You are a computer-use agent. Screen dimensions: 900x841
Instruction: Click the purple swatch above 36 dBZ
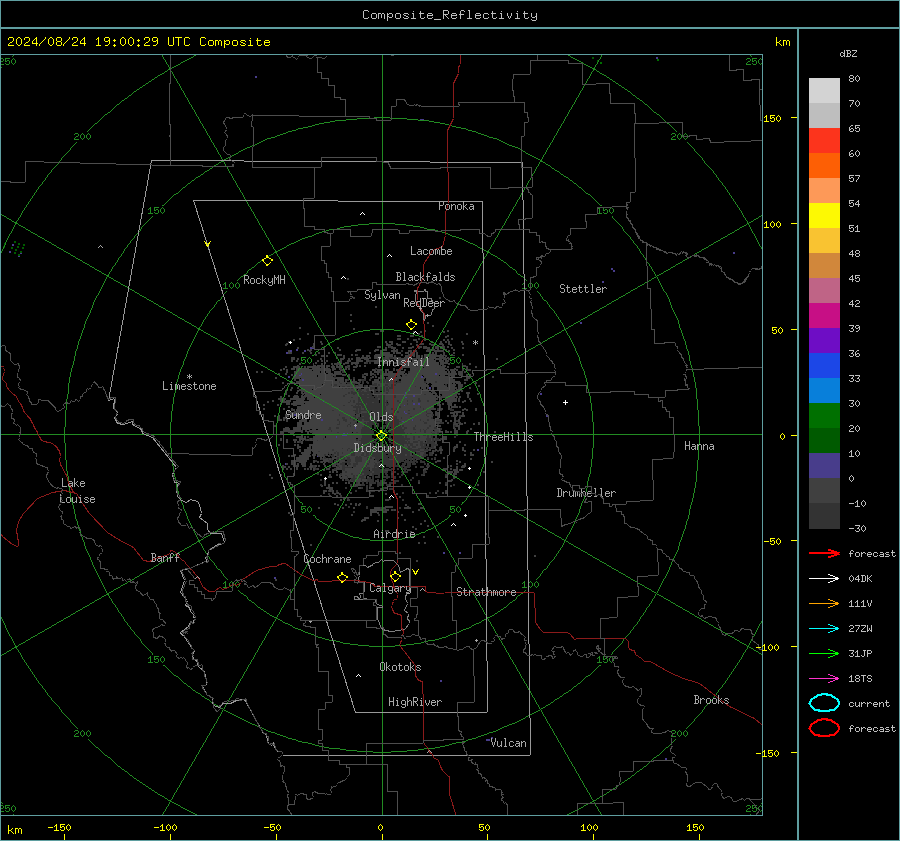[824, 341]
